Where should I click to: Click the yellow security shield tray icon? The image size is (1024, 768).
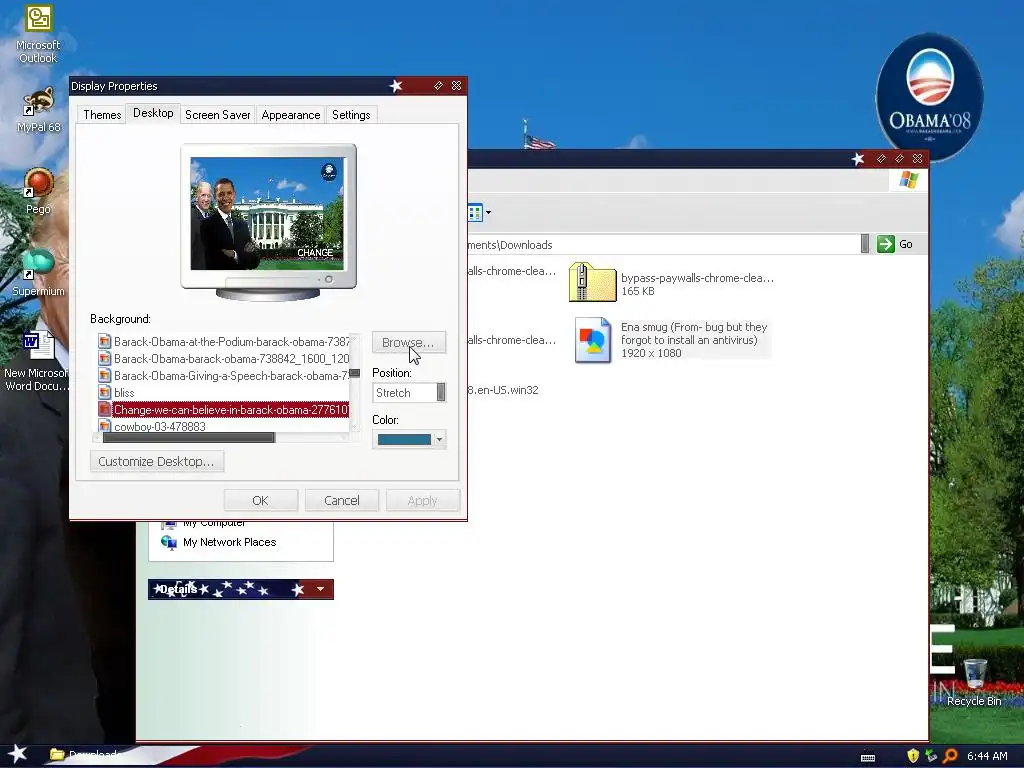(x=913, y=756)
